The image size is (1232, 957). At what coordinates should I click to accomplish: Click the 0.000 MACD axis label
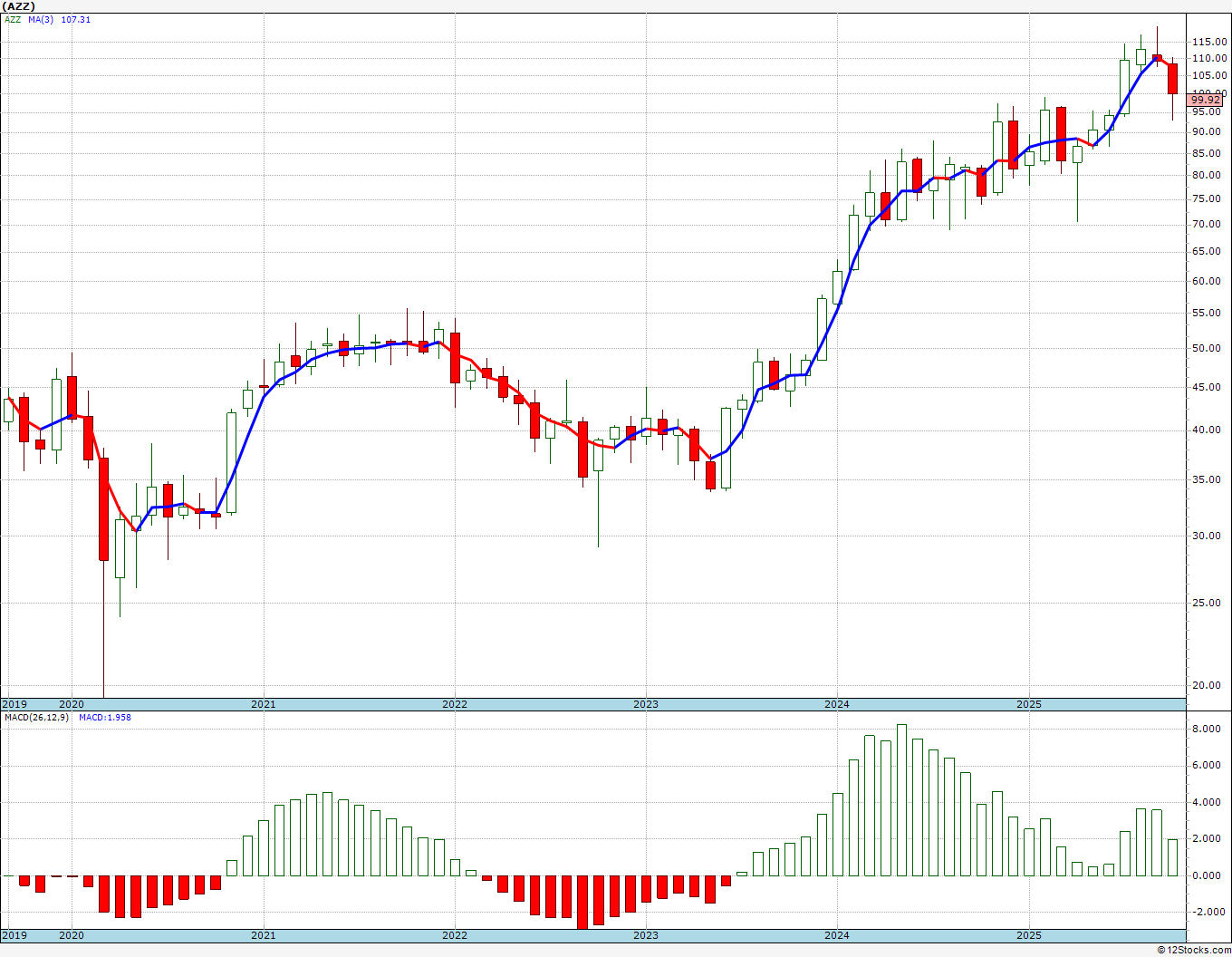(x=1207, y=875)
